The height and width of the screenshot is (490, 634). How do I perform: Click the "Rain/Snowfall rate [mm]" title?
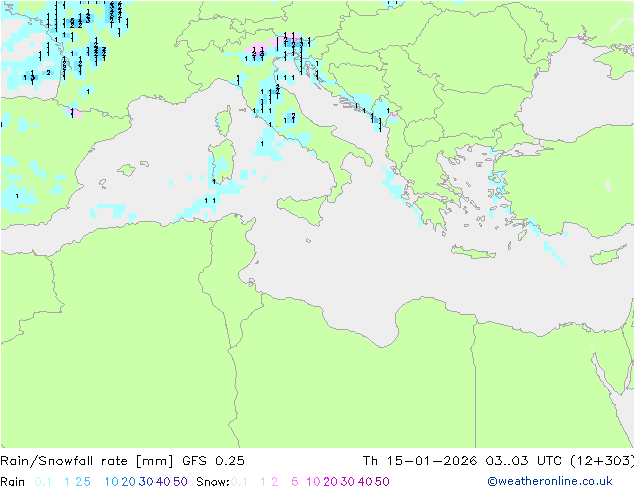87,460
